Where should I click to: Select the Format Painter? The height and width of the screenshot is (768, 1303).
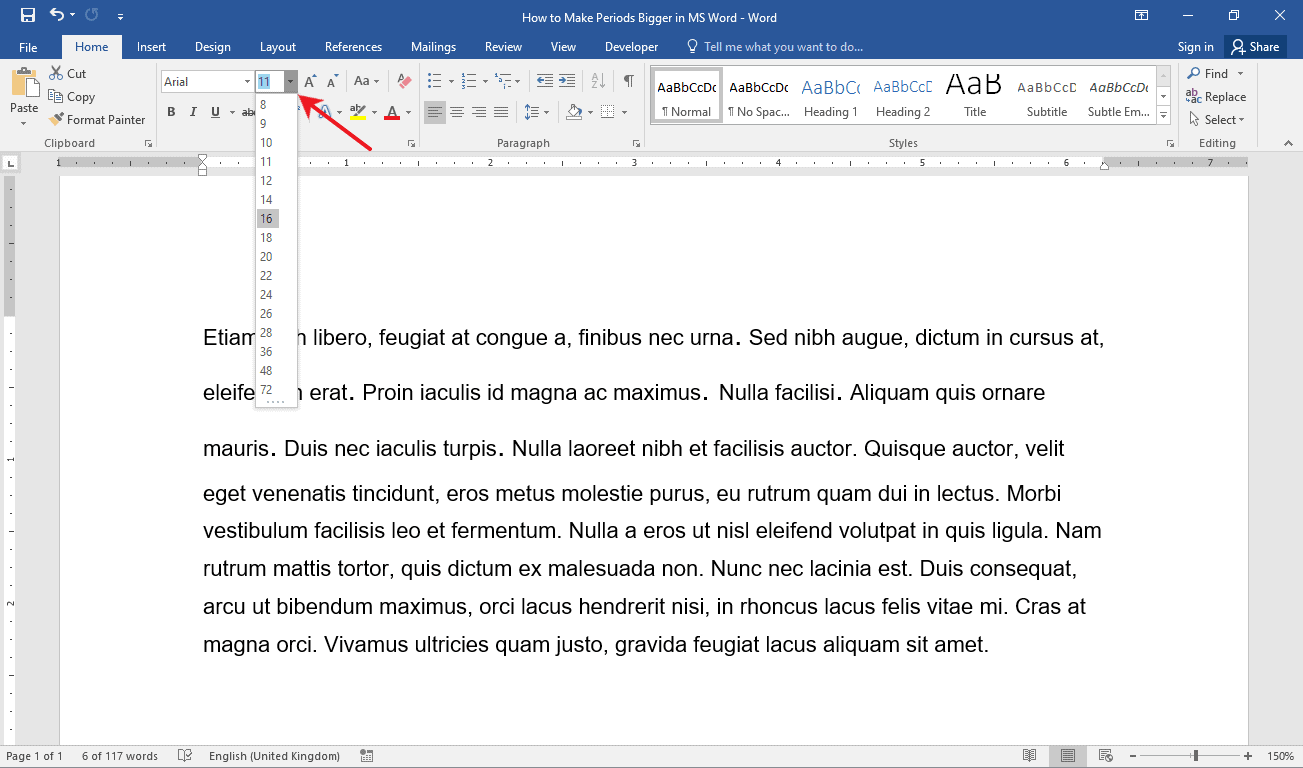[97, 119]
